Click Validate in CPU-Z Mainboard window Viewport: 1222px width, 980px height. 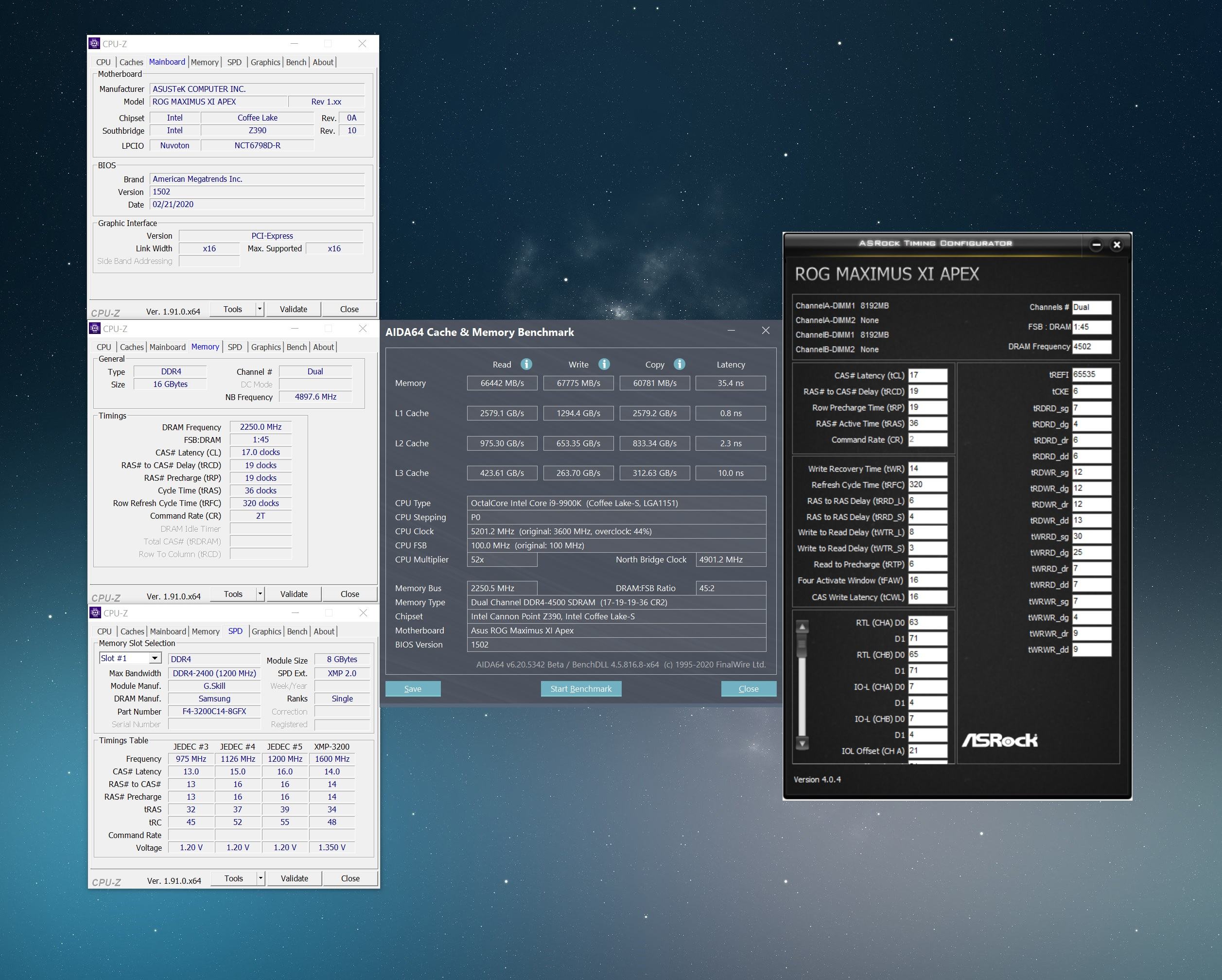[x=294, y=309]
